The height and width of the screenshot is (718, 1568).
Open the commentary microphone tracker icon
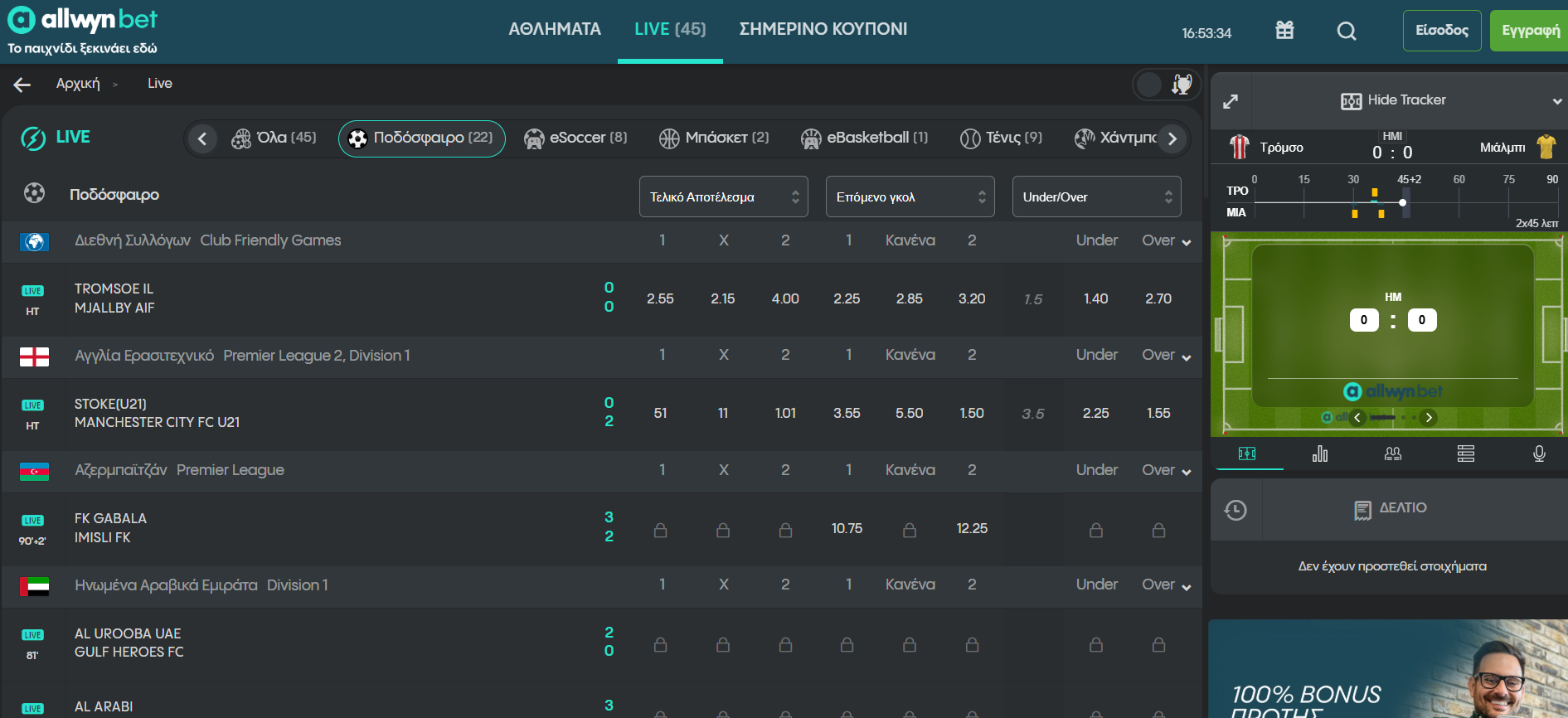click(1539, 454)
